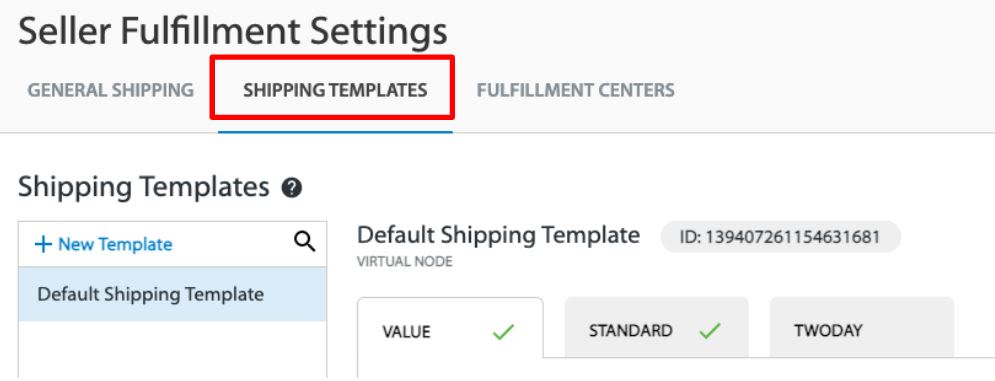Switch to the STANDARD shipping method tab
The width and height of the screenshot is (995, 381).
[656, 328]
